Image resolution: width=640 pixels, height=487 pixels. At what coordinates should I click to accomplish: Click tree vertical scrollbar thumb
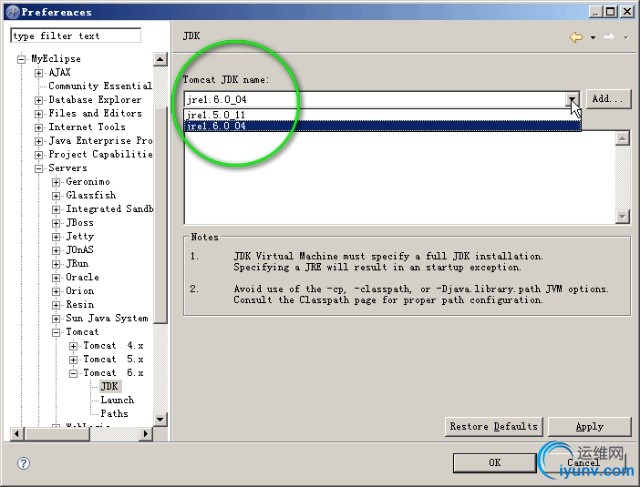(160, 215)
